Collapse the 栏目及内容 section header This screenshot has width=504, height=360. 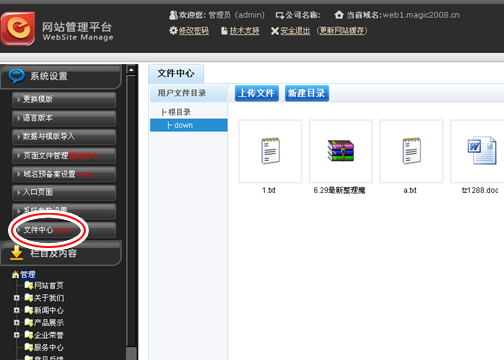pos(61,253)
